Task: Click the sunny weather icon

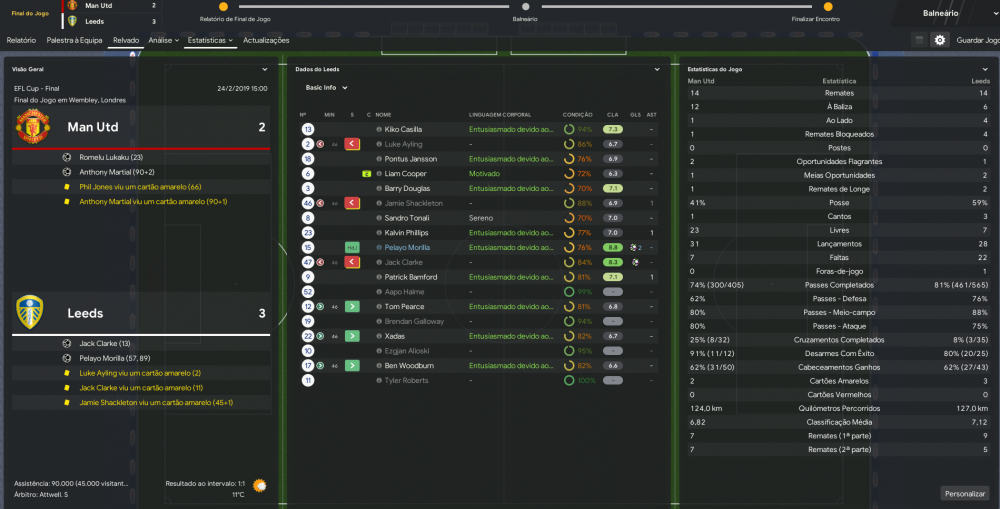Action: pos(260,485)
